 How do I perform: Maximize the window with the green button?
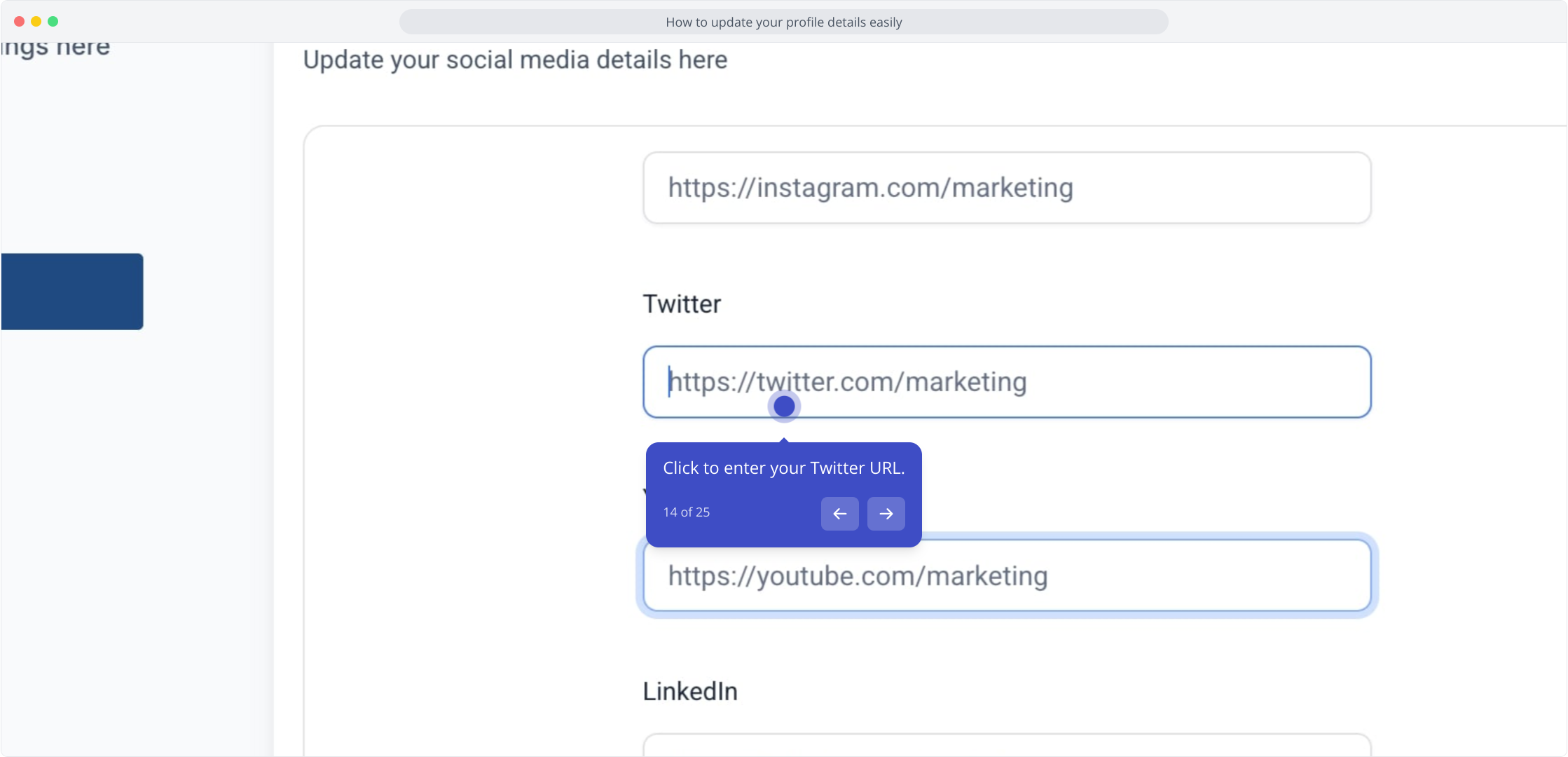53,22
